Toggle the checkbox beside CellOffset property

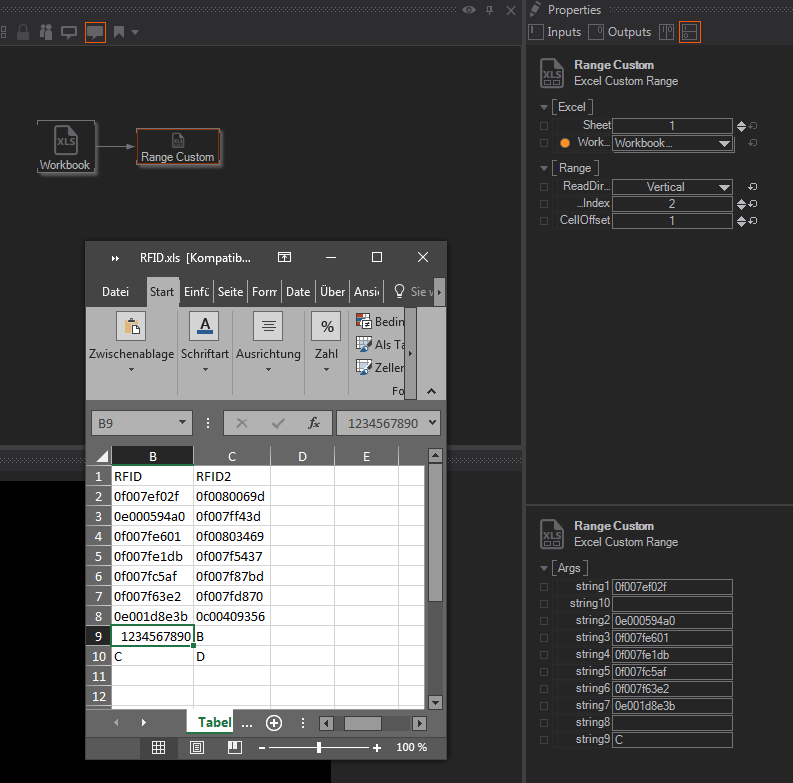544,221
